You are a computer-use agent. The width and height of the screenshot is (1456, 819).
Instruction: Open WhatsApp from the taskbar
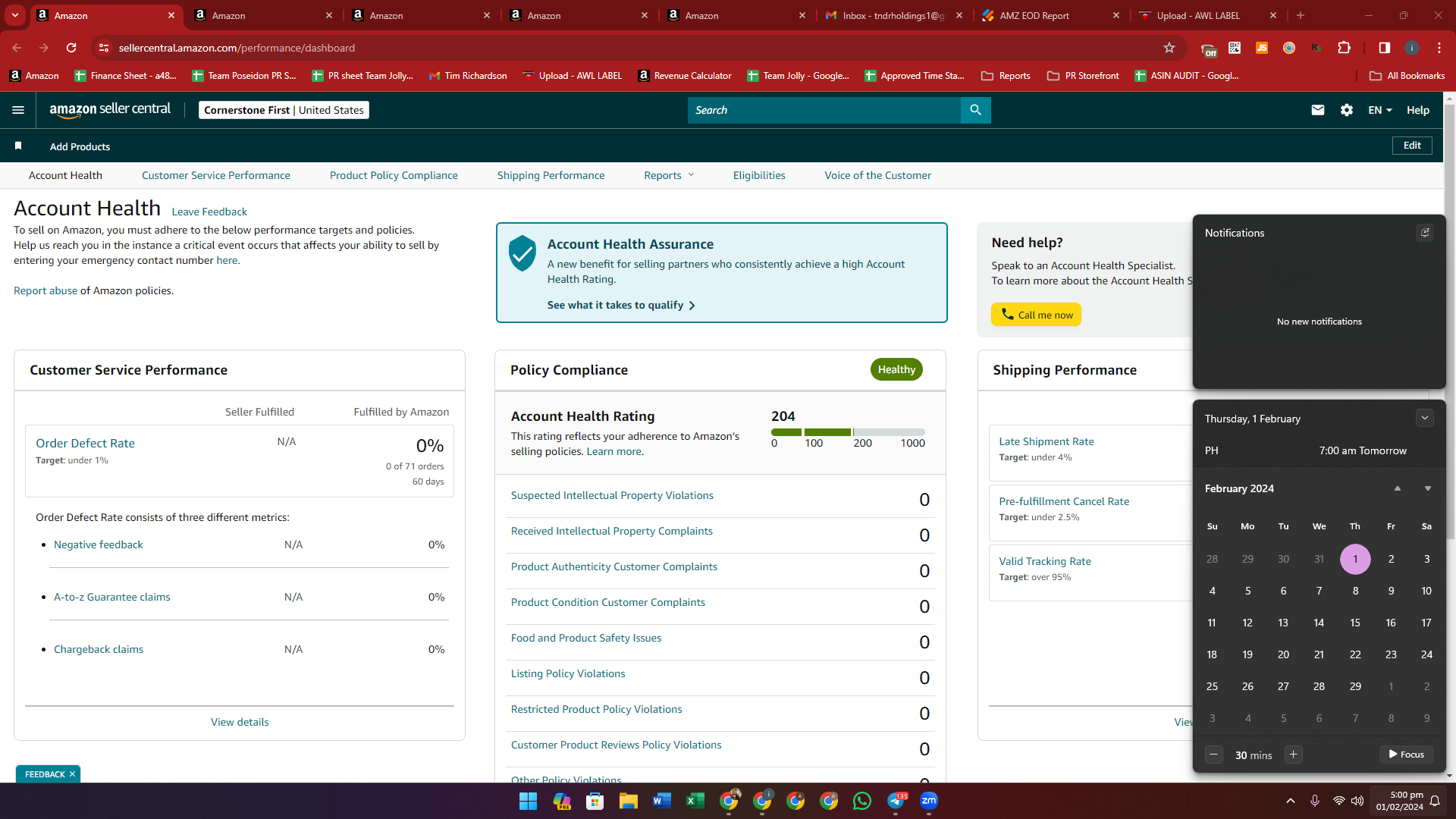[862, 801]
